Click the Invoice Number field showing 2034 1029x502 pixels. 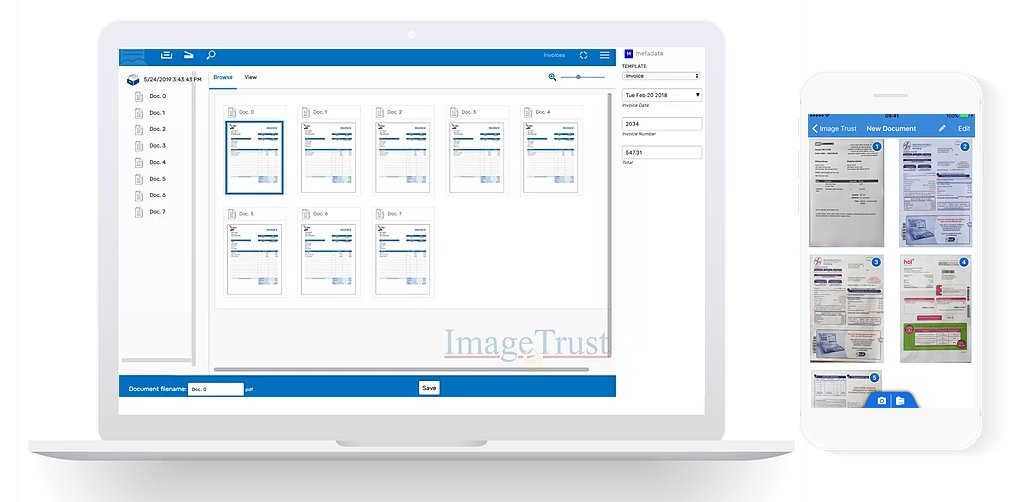click(662, 123)
